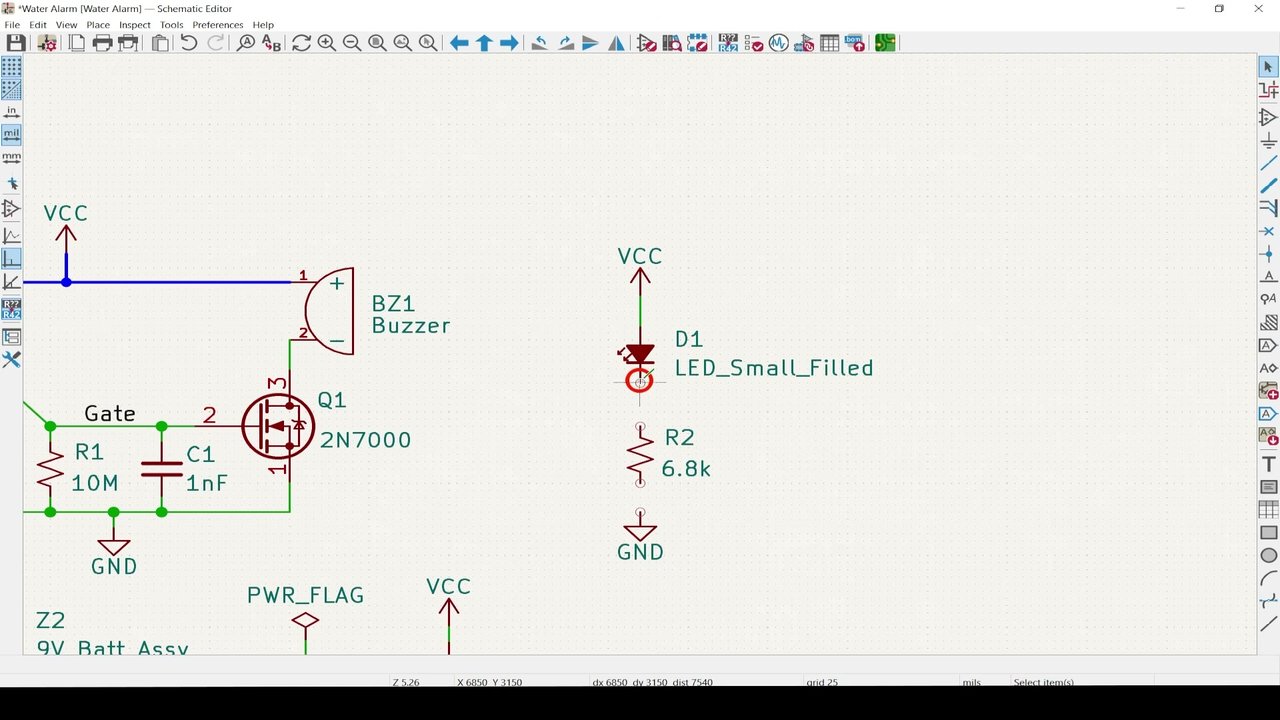Activate the Select item tool
The height and width of the screenshot is (720, 1280).
coord(1268,67)
